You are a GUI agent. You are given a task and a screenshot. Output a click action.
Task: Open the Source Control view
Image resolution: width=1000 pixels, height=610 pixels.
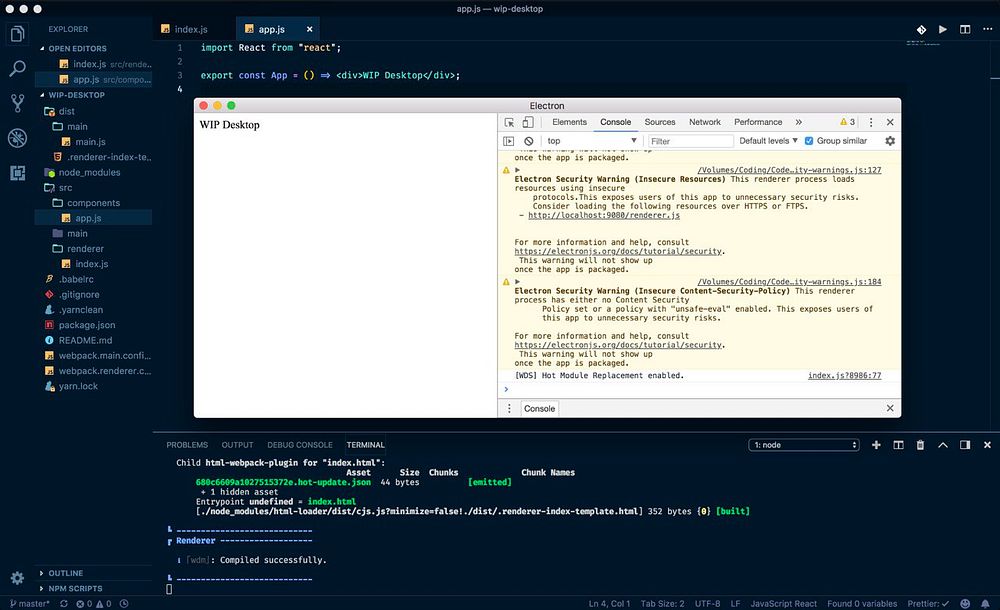pos(17,103)
